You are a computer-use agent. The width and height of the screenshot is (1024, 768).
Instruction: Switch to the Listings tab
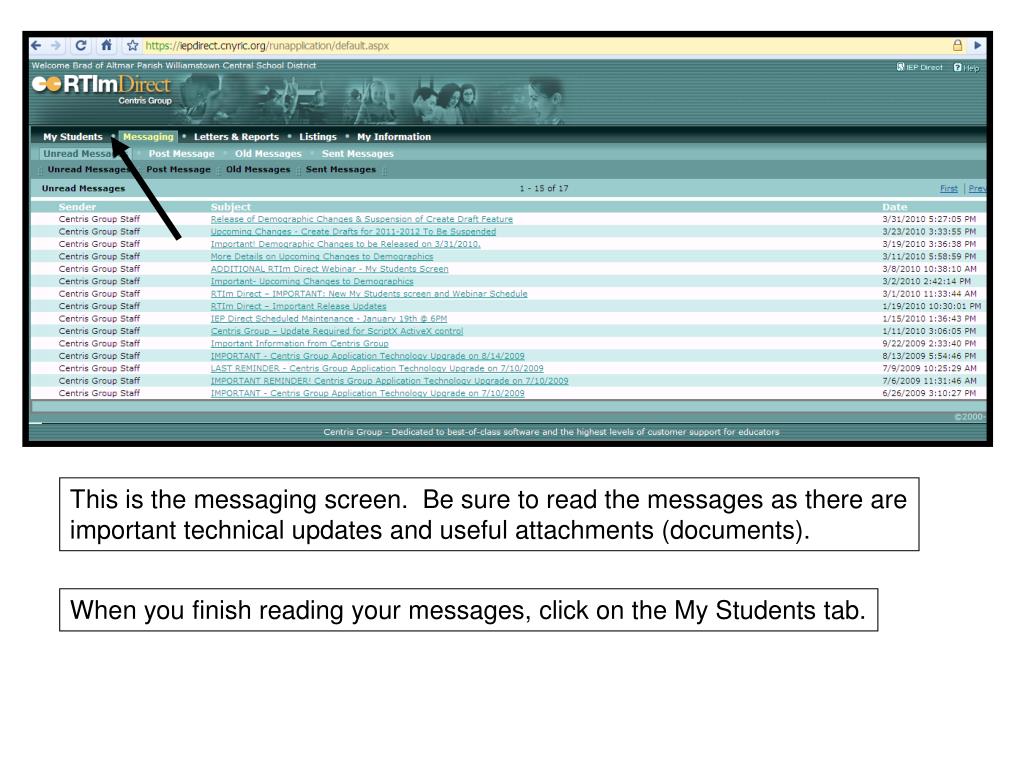[318, 136]
